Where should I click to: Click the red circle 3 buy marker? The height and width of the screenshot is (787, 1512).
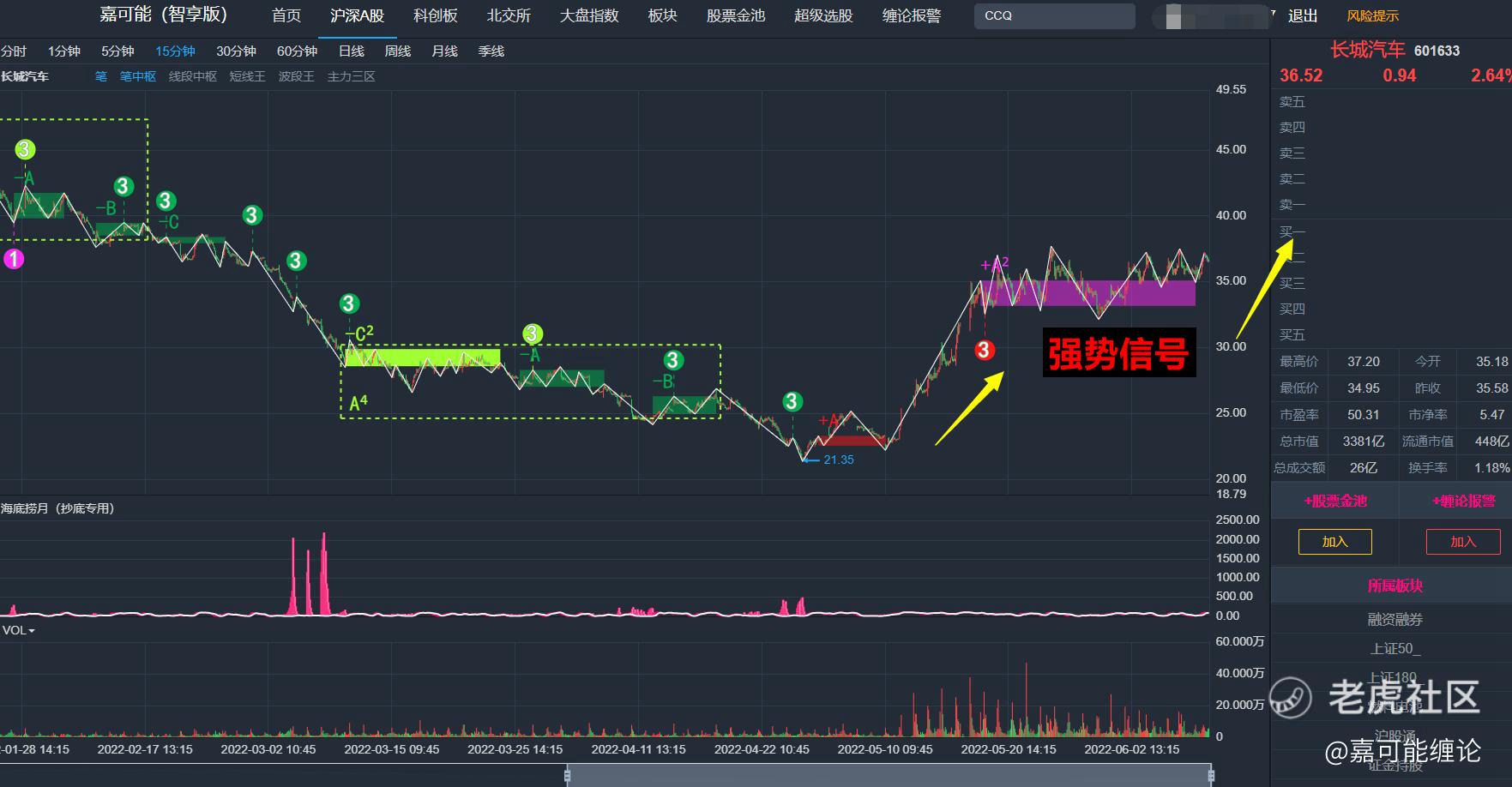point(985,350)
